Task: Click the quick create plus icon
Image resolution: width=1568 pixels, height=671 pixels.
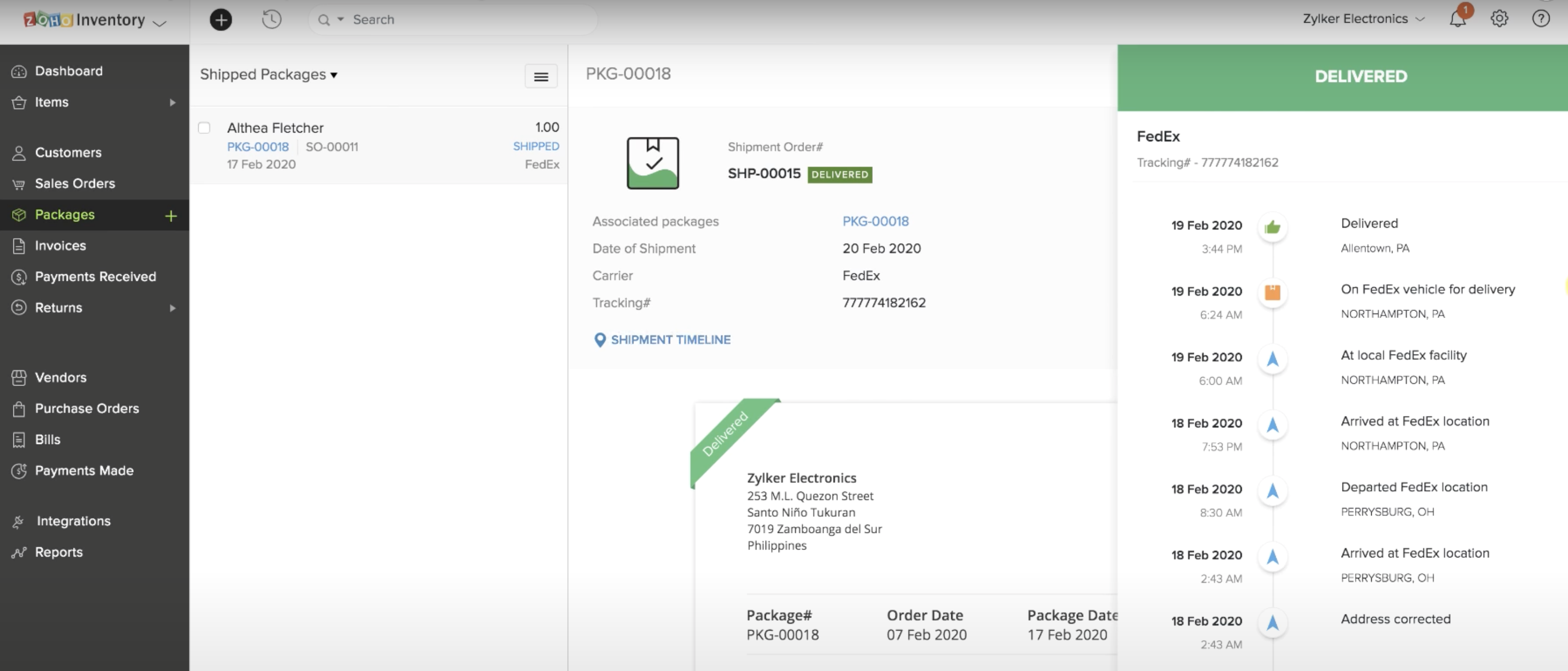Action: [220, 19]
